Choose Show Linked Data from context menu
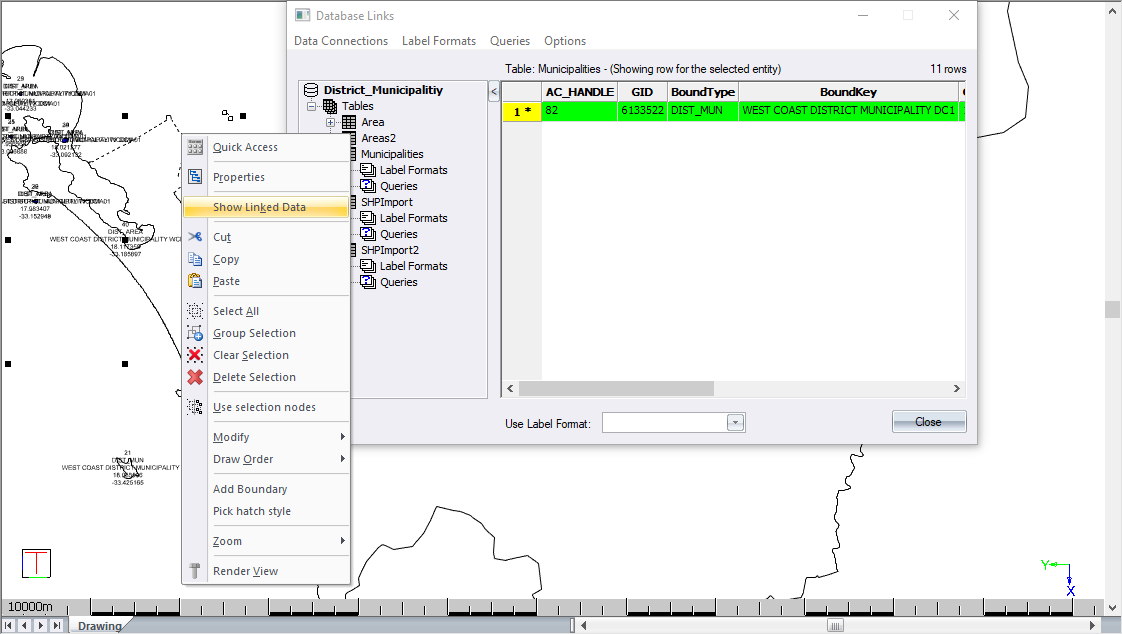The width and height of the screenshot is (1122, 634). point(259,207)
